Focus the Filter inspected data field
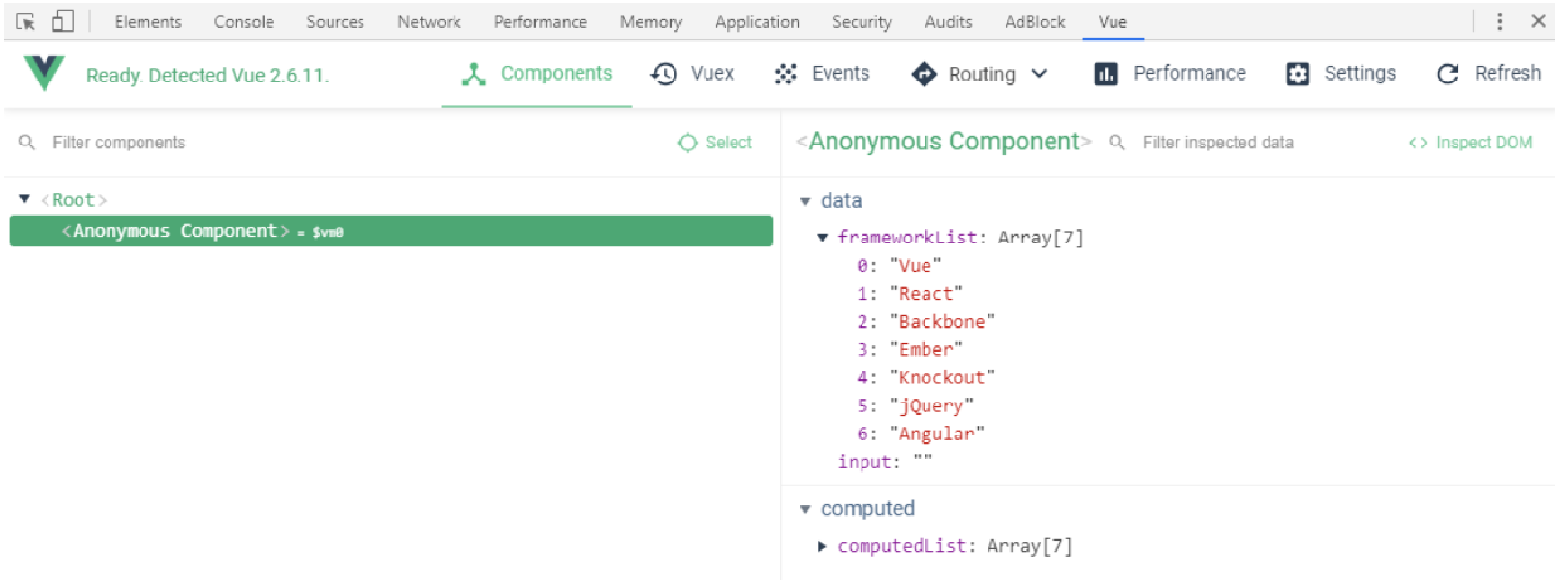The width and height of the screenshot is (1568, 580). pyautogui.click(x=1217, y=143)
